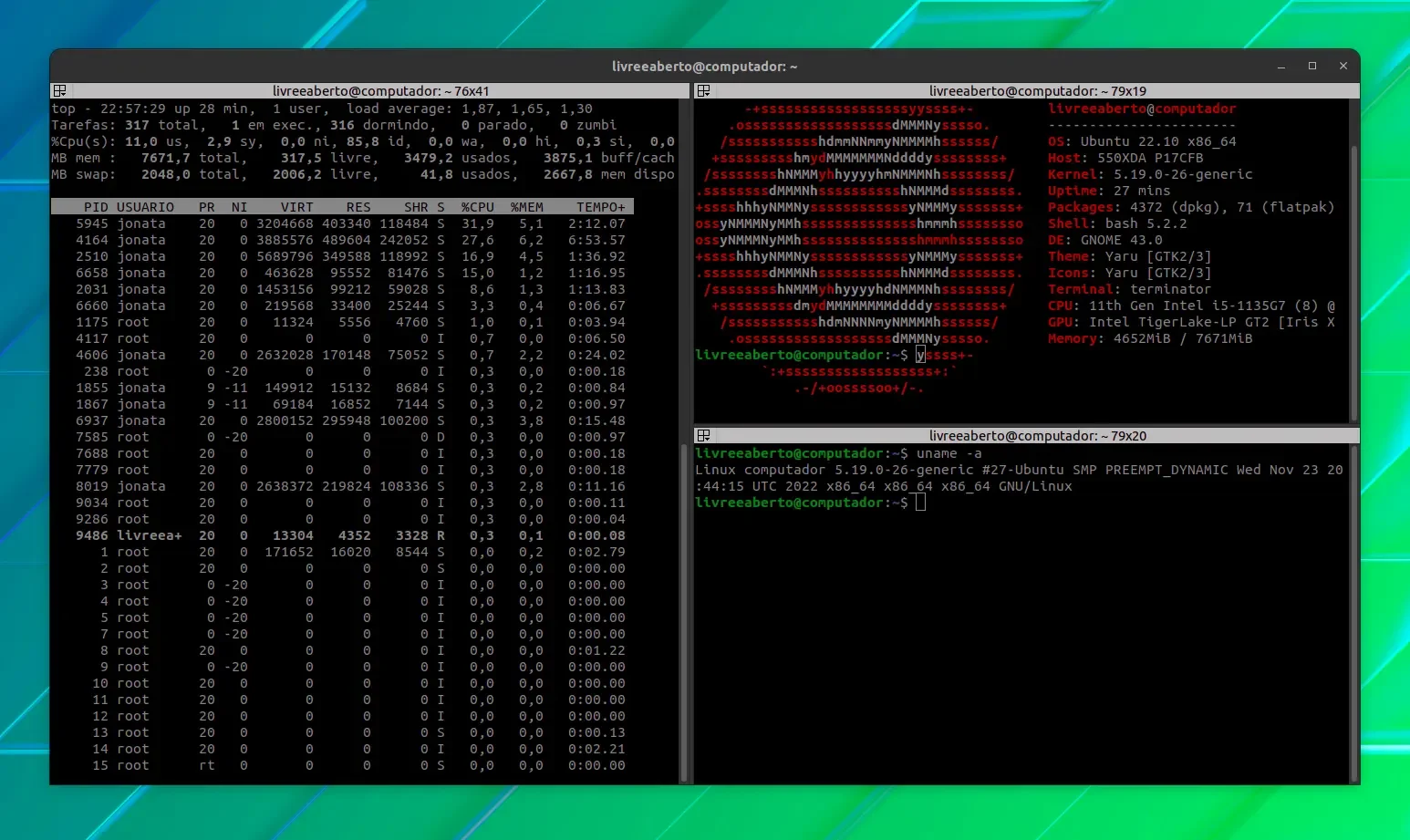Screen dimensions: 1410x840
Task: Click the Host: 550XDA P17CFB line
Action: (1125, 158)
